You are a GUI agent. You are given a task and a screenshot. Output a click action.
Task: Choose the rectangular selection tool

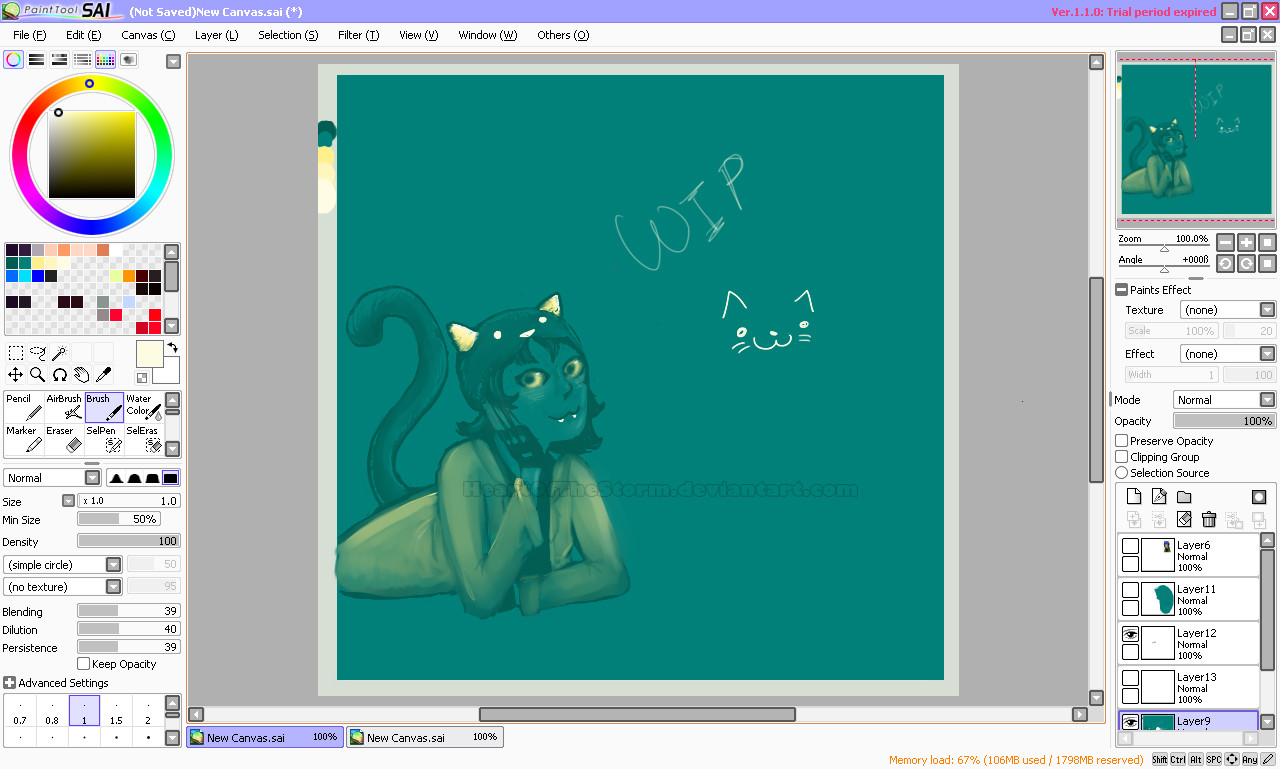click(x=16, y=353)
